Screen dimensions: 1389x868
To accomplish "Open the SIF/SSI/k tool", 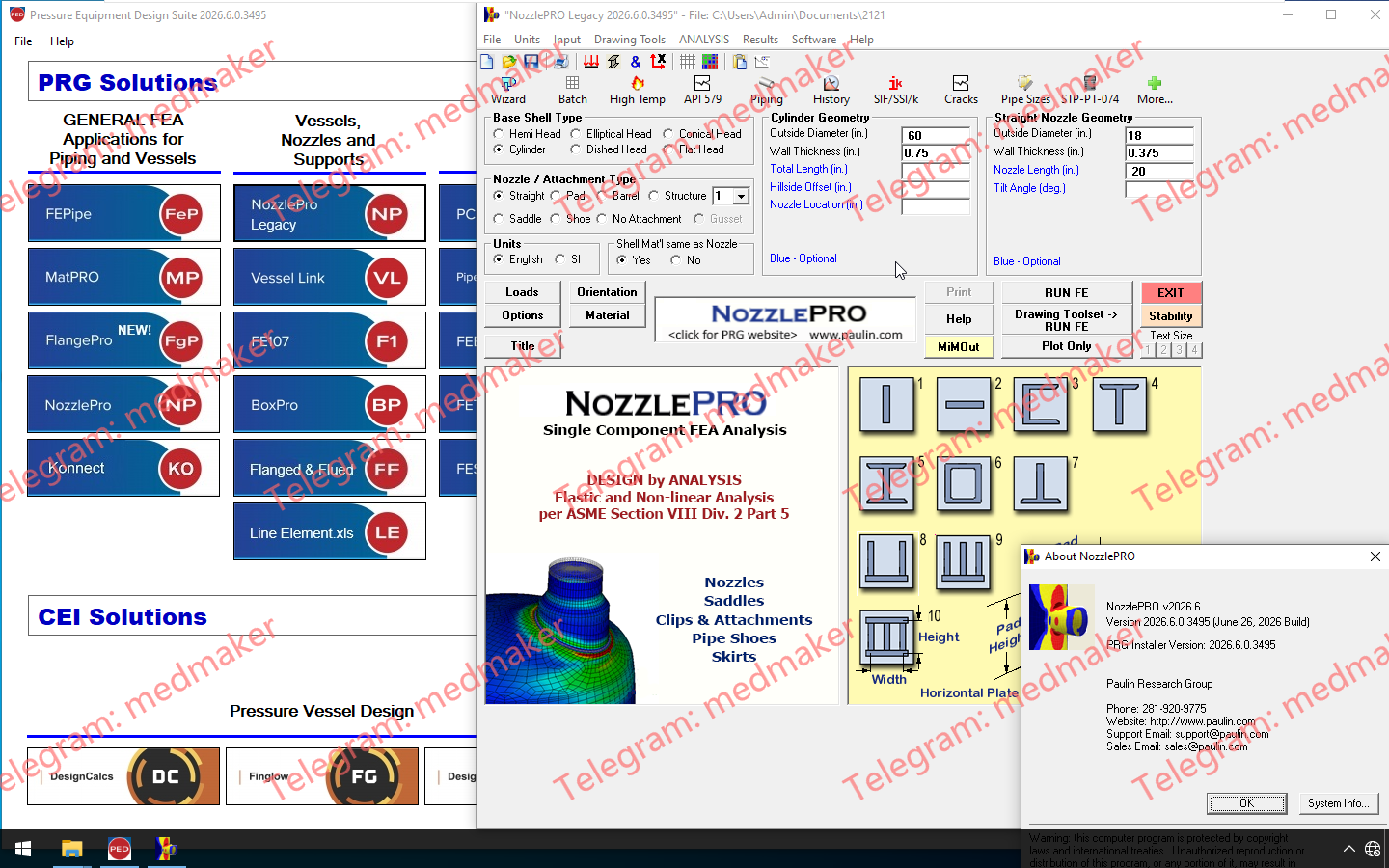I will click(x=896, y=91).
